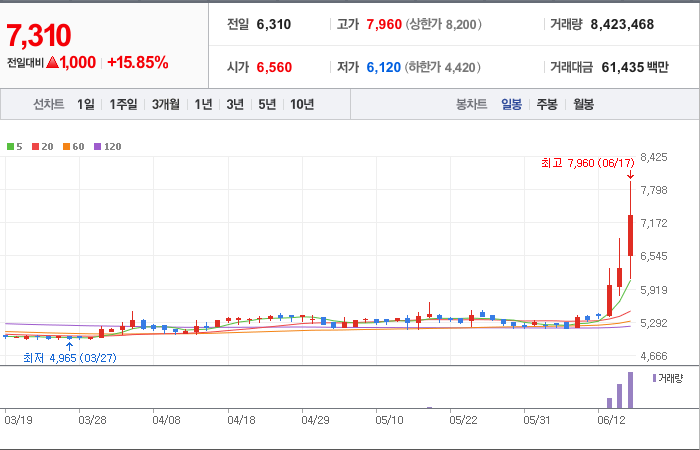Viewport: 700px width, 450px height.
Task: Click the +15.85% change value
Action: coord(138,62)
